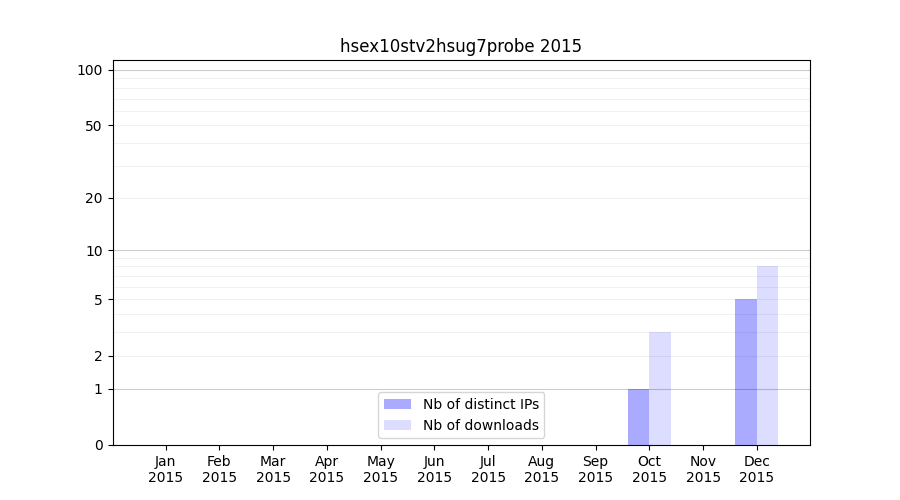Select the 'Nb of downloads' legend label
This screenshot has width=900, height=500.
click(481, 425)
